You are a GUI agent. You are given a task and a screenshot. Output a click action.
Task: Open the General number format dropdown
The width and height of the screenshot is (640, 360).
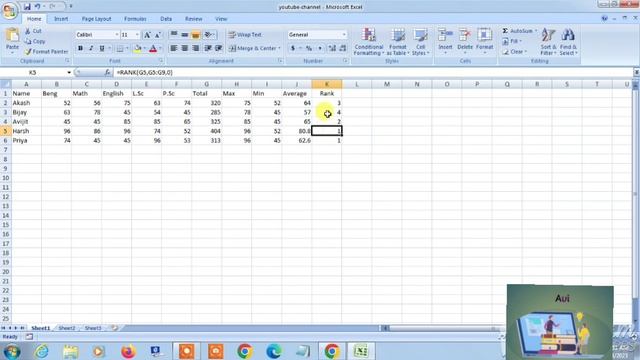pos(344,35)
